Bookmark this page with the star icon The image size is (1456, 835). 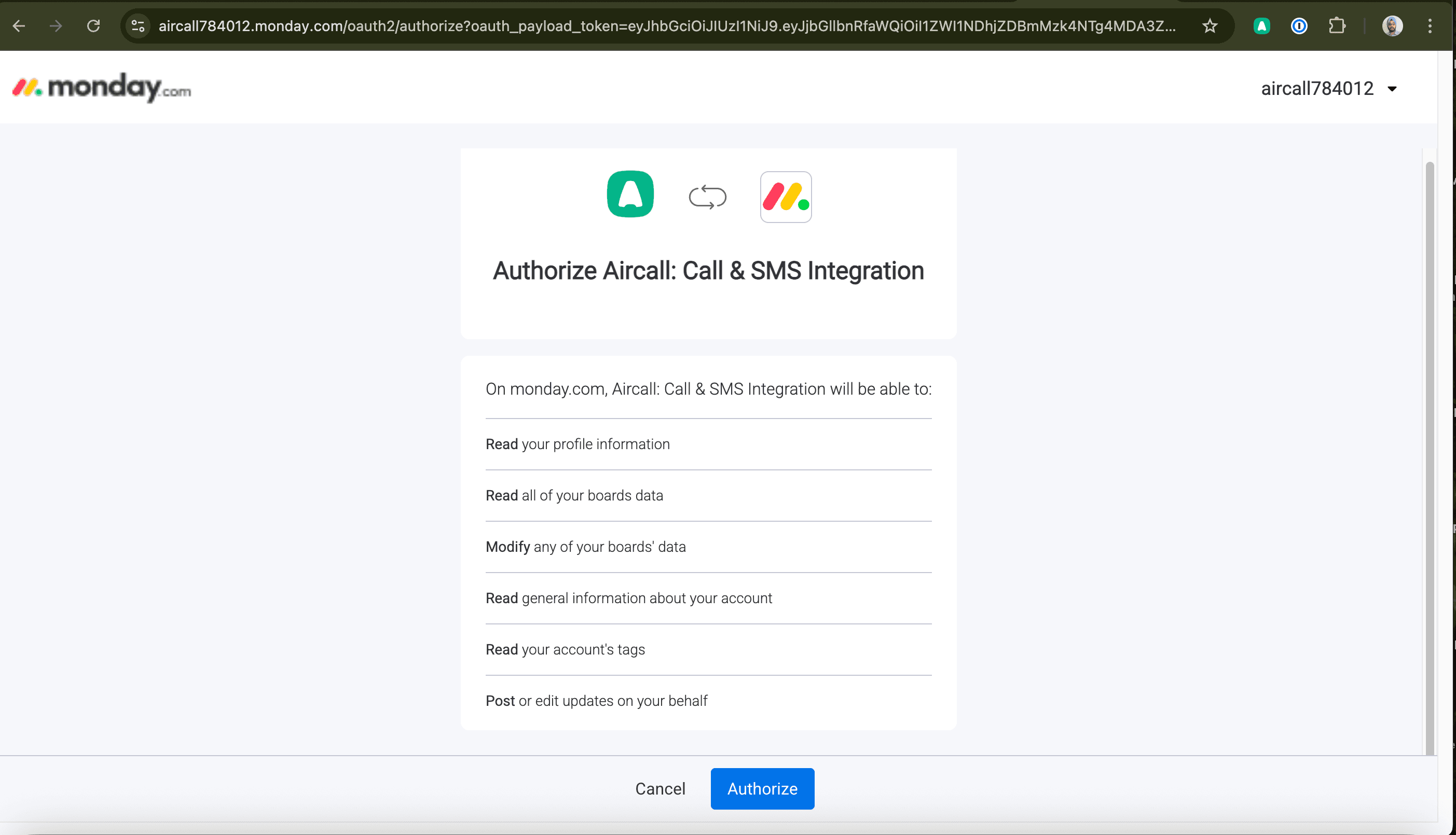coord(1210,26)
